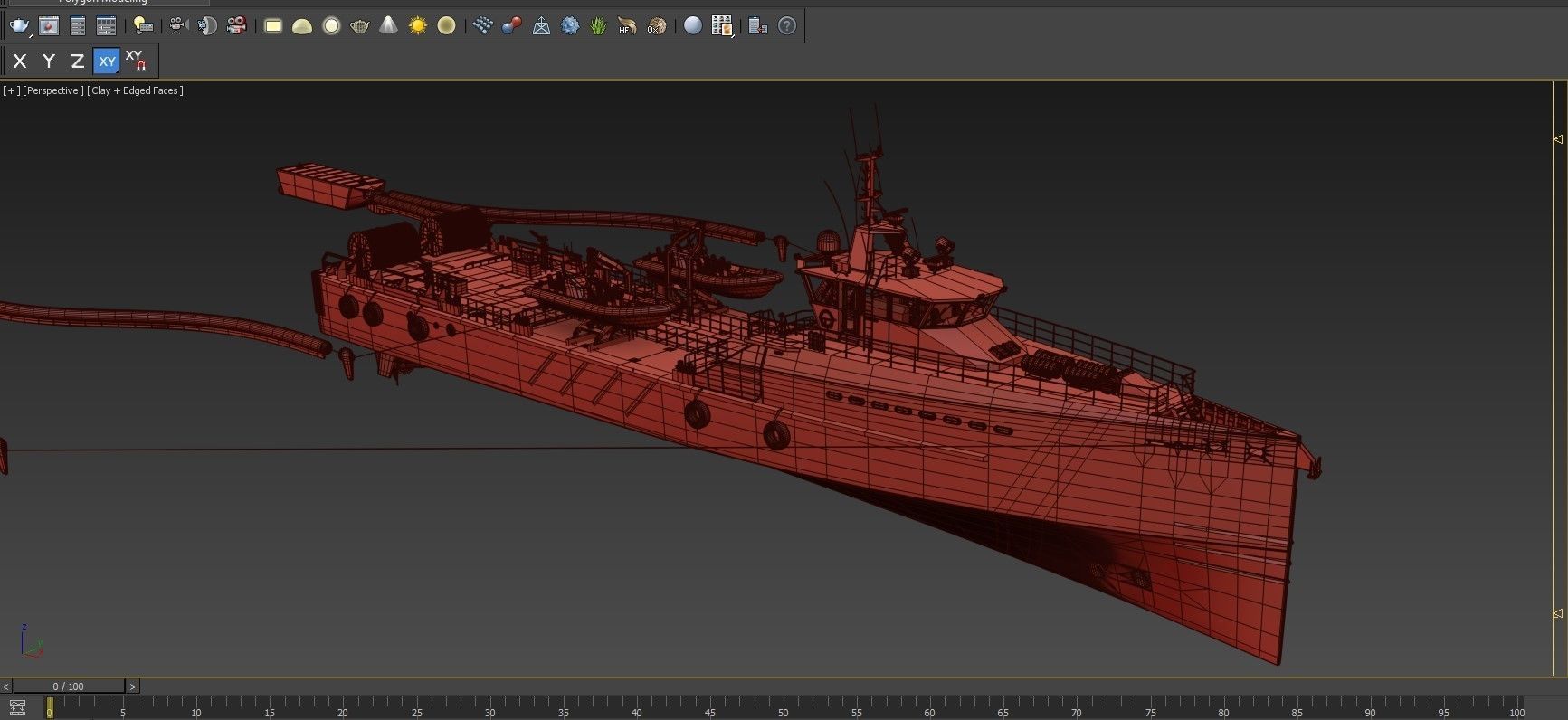Click the blue dotted grid scatter icon

coord(483,26)
